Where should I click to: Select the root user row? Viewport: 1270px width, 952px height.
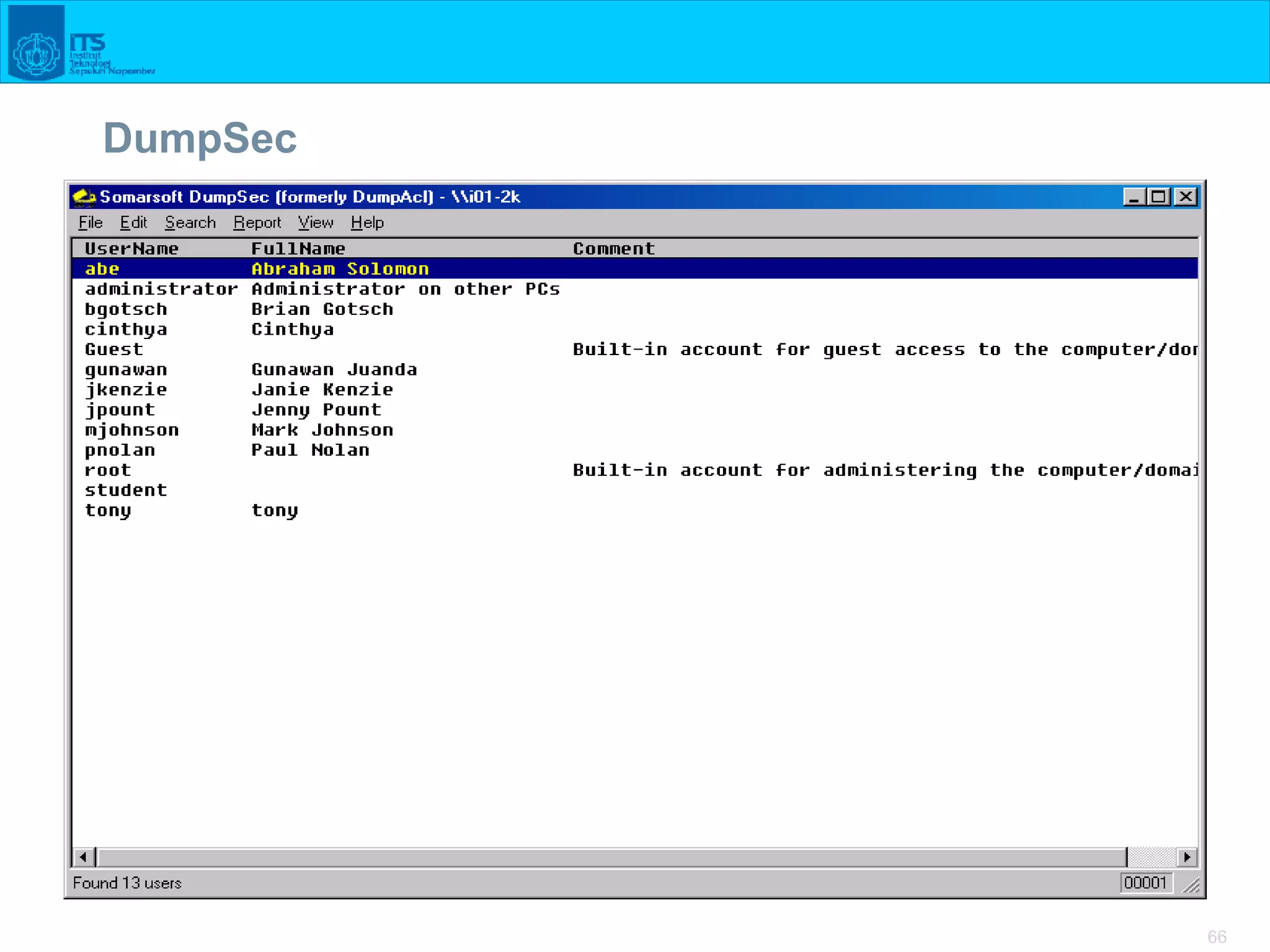(635, 470)
